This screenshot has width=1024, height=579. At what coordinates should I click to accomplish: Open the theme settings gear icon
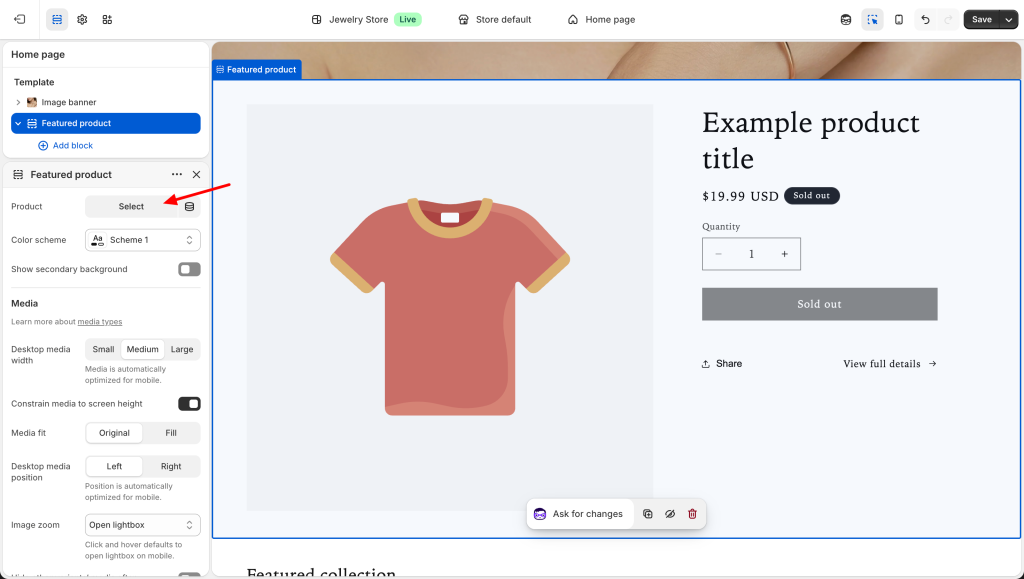click(82, 19)
